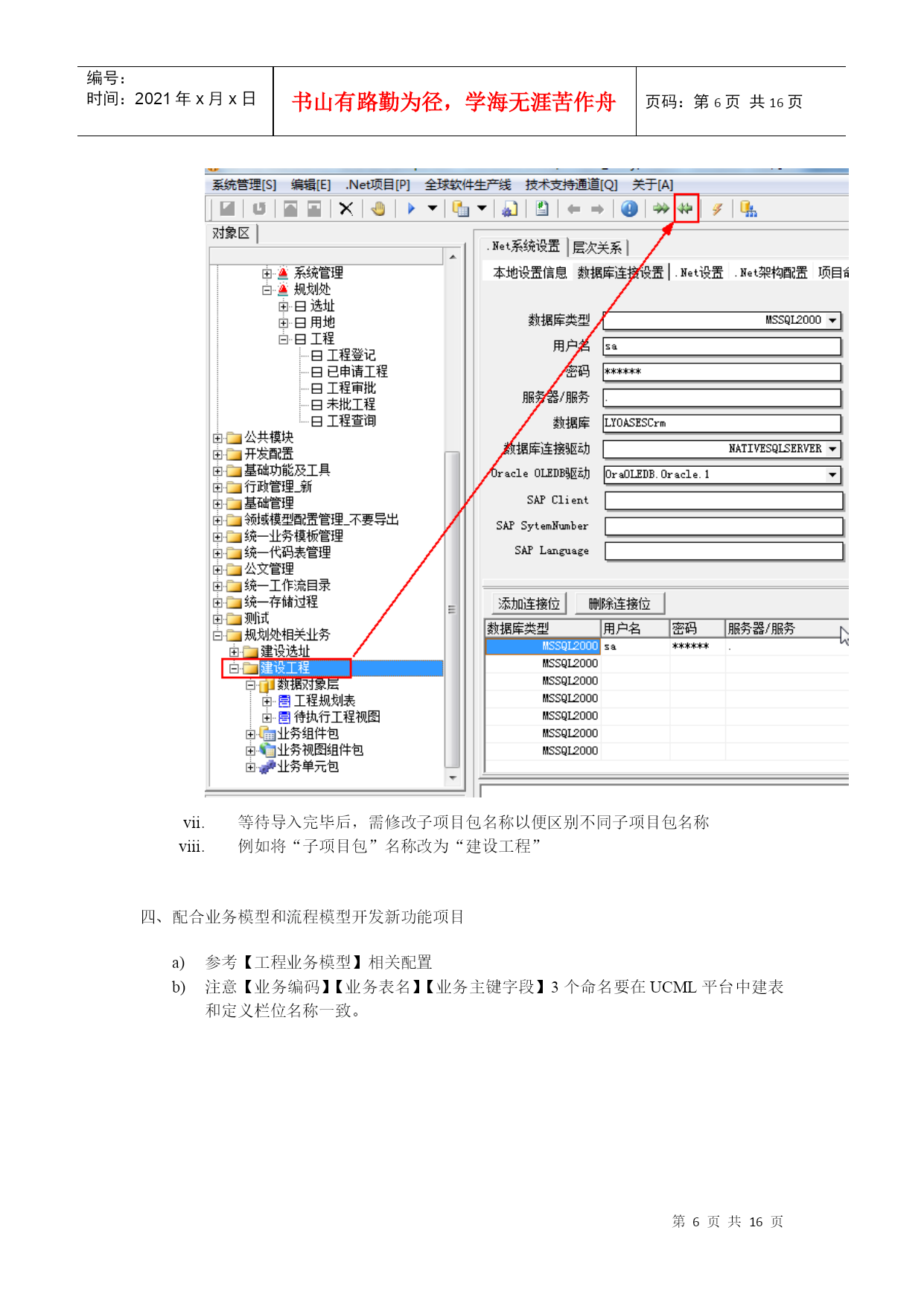
Task: Switch to the .Net架构配置 tab
Action: tap(771, 273)
